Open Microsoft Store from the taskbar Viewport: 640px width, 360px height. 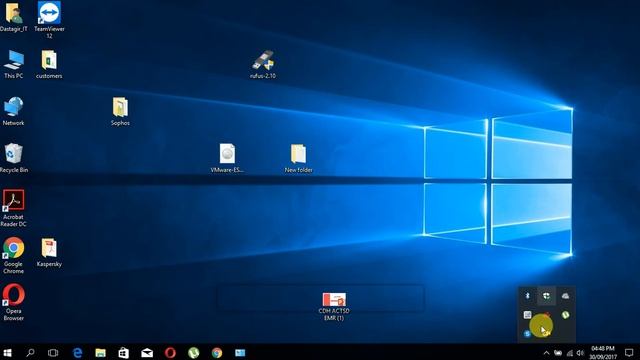124,353
